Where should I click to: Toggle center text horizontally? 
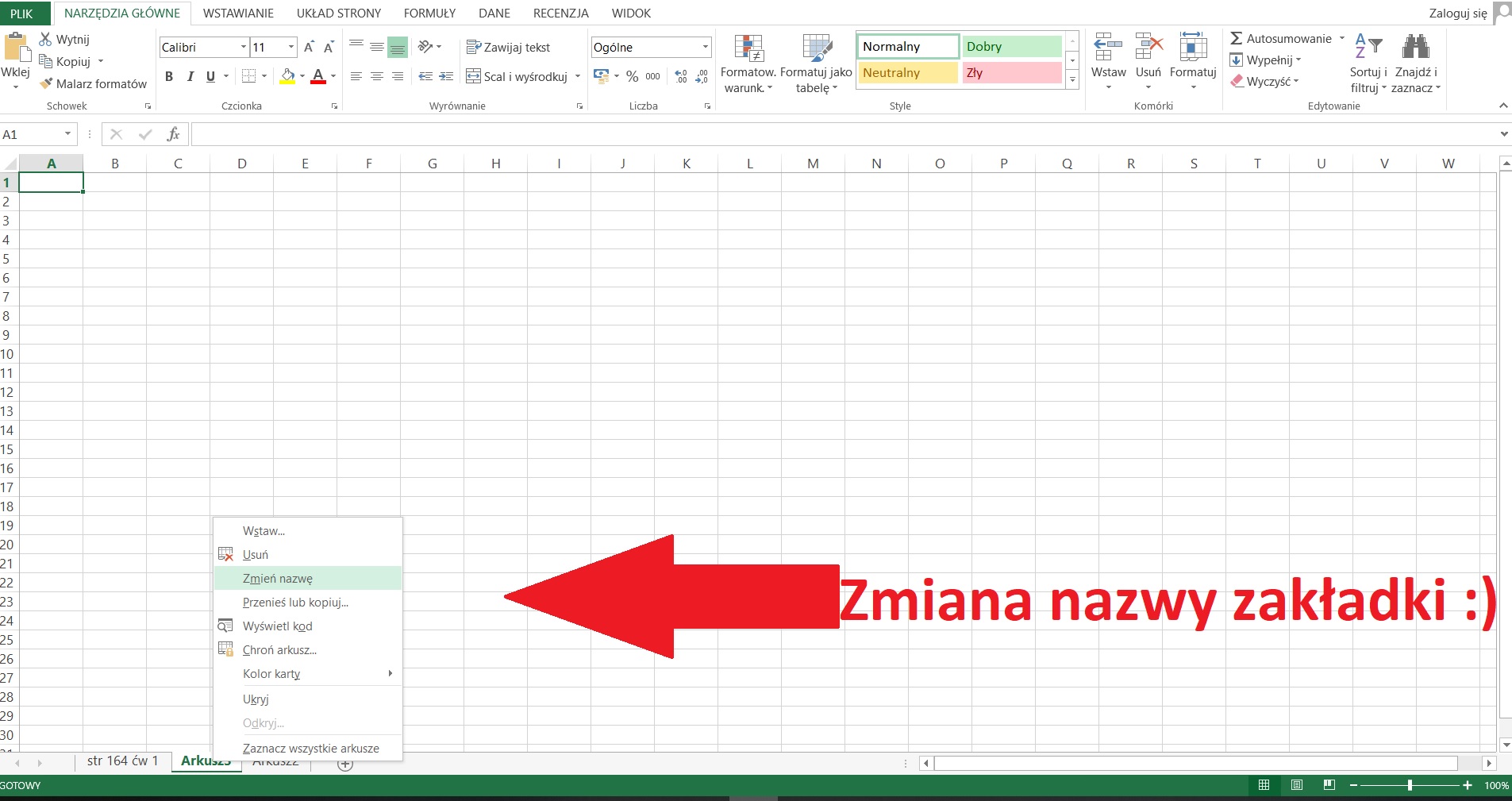point(377,76)
